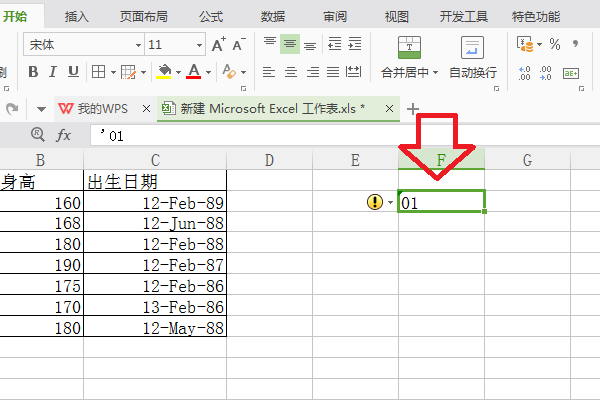Image resolution: width=600 pixels, height=400 pixels.
Task: Apply red font color
Action: (194, 72)
